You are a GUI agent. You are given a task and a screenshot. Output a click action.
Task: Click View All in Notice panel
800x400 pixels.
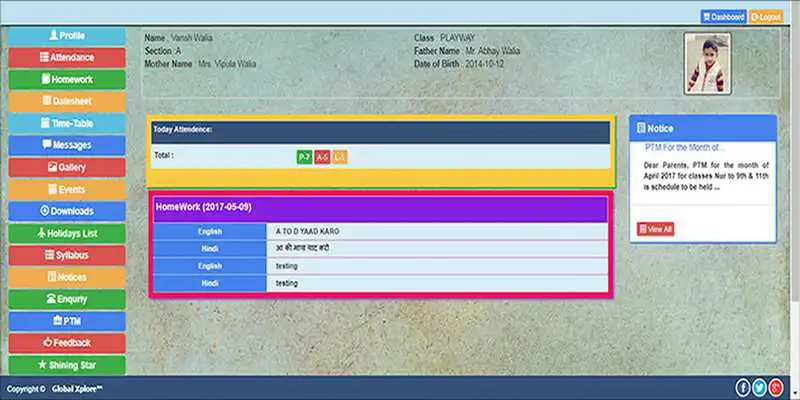[656, 229]
